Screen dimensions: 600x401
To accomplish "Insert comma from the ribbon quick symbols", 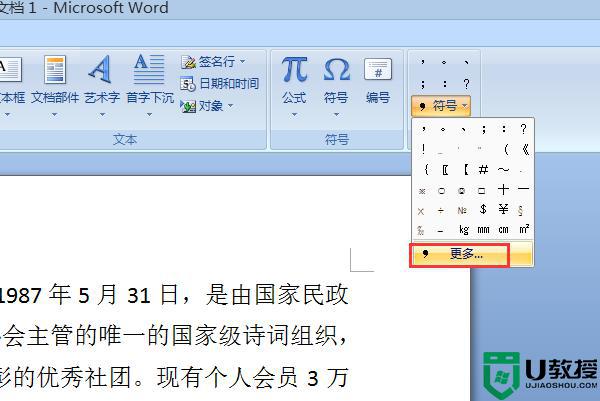I will tap(423, 62).
